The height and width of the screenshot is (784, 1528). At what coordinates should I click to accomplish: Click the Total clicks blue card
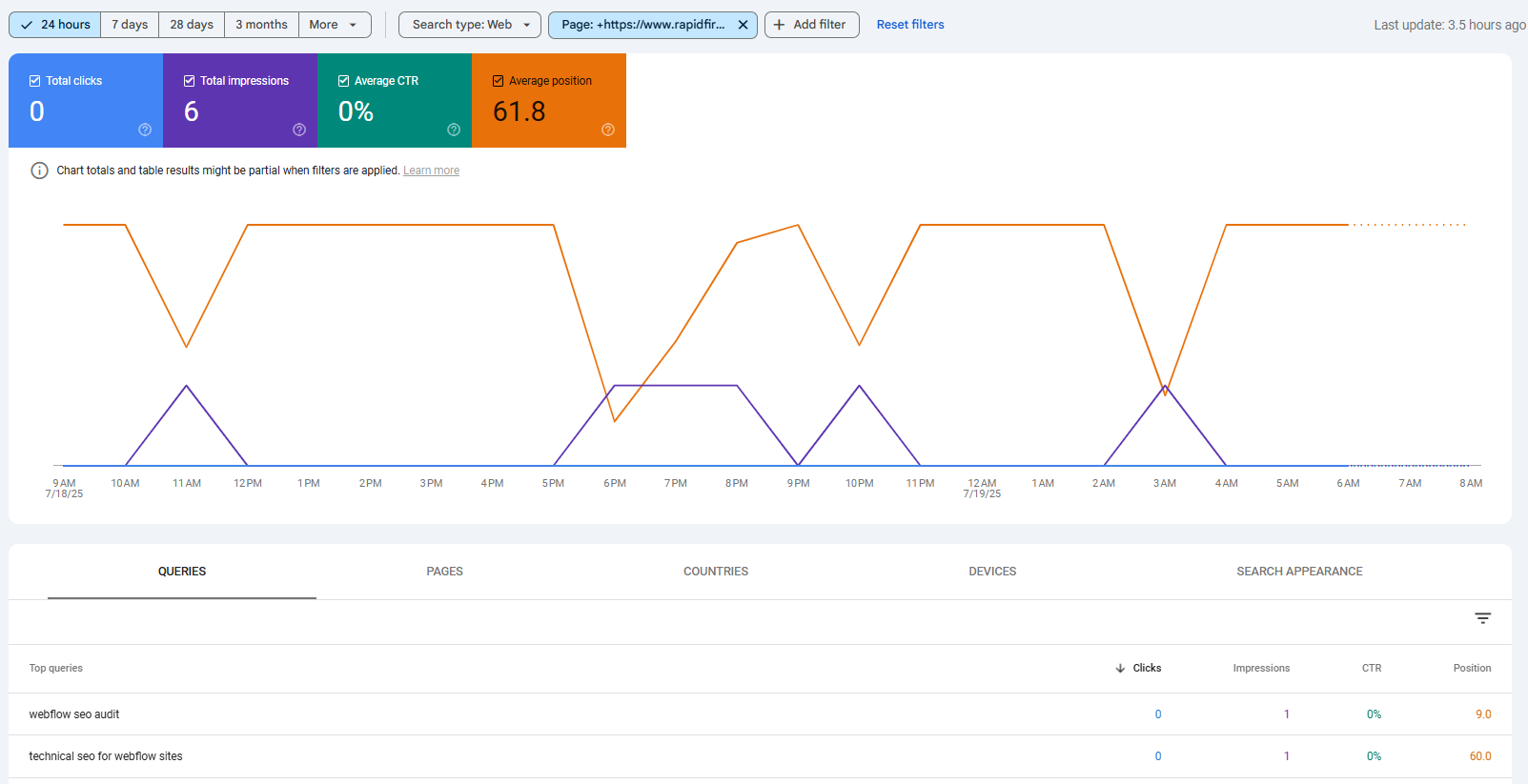click(x=86, y=100)
